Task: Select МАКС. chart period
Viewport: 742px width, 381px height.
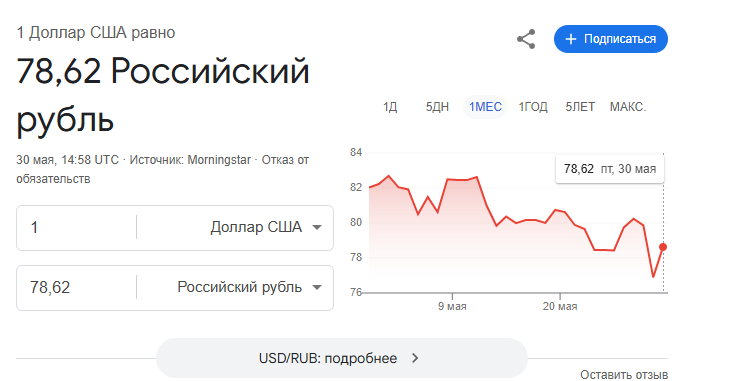Action: coord(627,107)
